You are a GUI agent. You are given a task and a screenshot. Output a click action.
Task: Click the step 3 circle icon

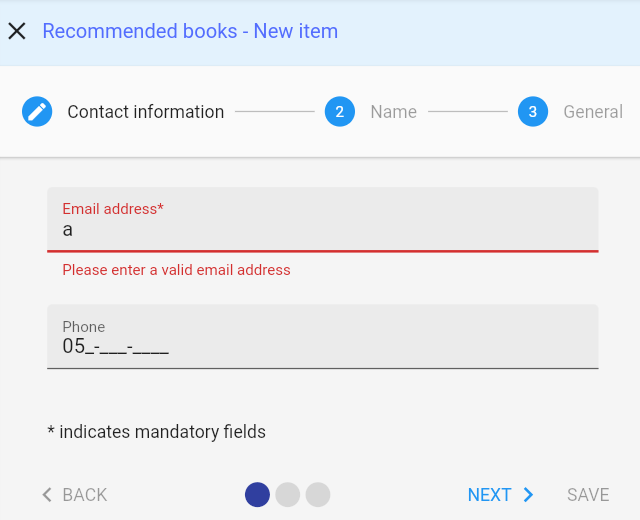pyautogui.click(x=533, y=112)
